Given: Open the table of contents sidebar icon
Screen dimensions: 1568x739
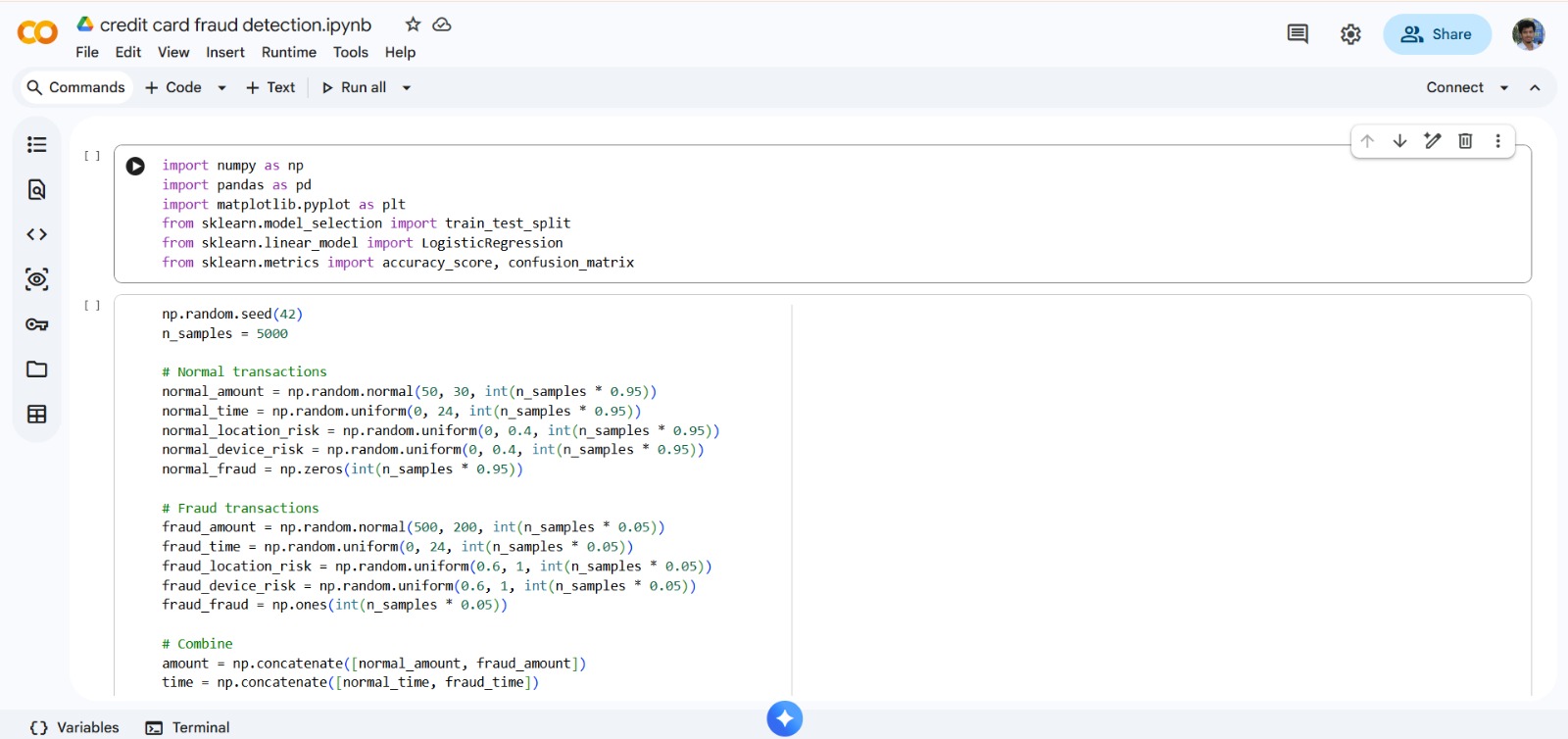Looking at the screenshot, I should [x=37, y=145].
